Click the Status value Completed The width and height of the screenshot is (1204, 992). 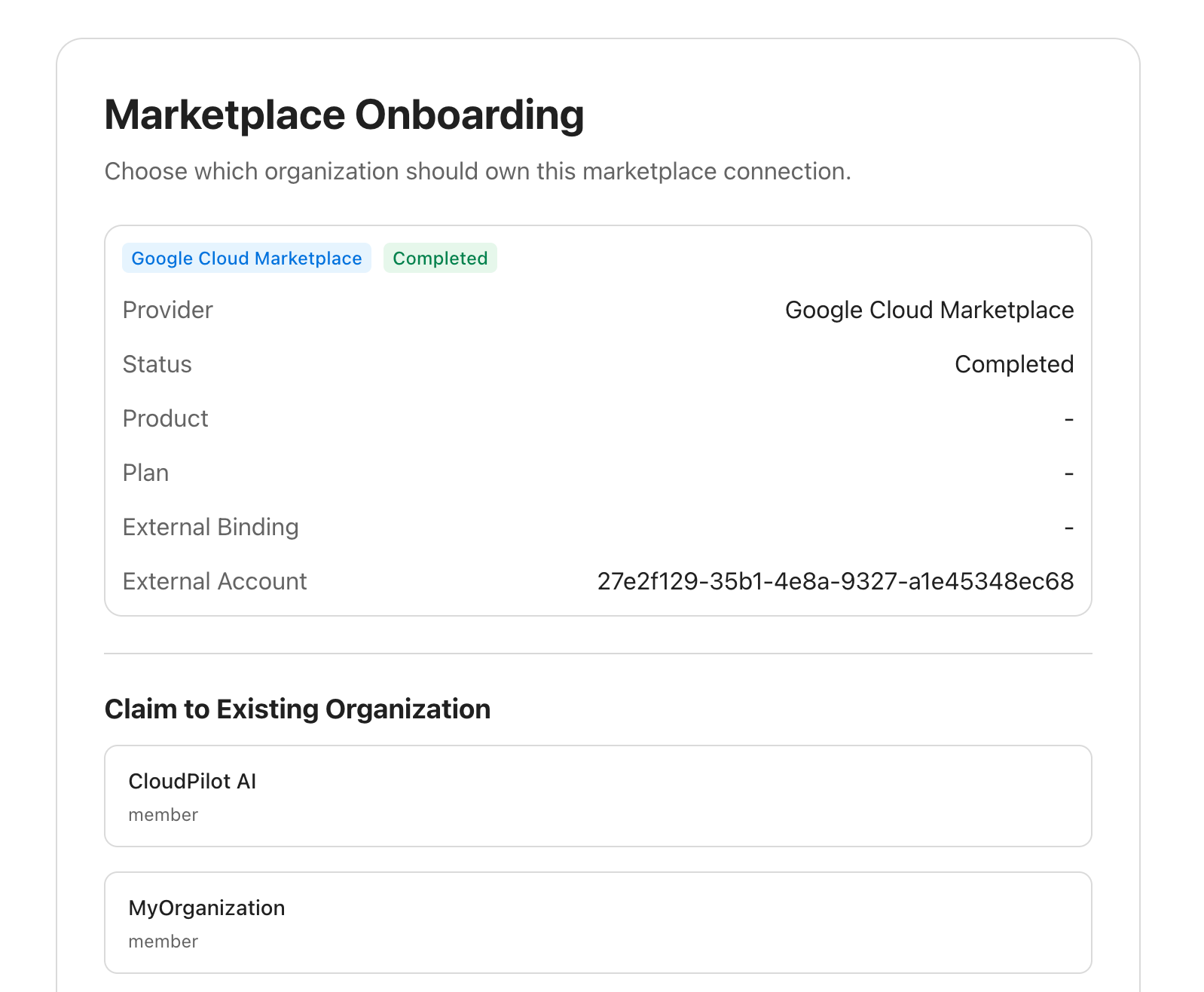tap(1014, 364)
